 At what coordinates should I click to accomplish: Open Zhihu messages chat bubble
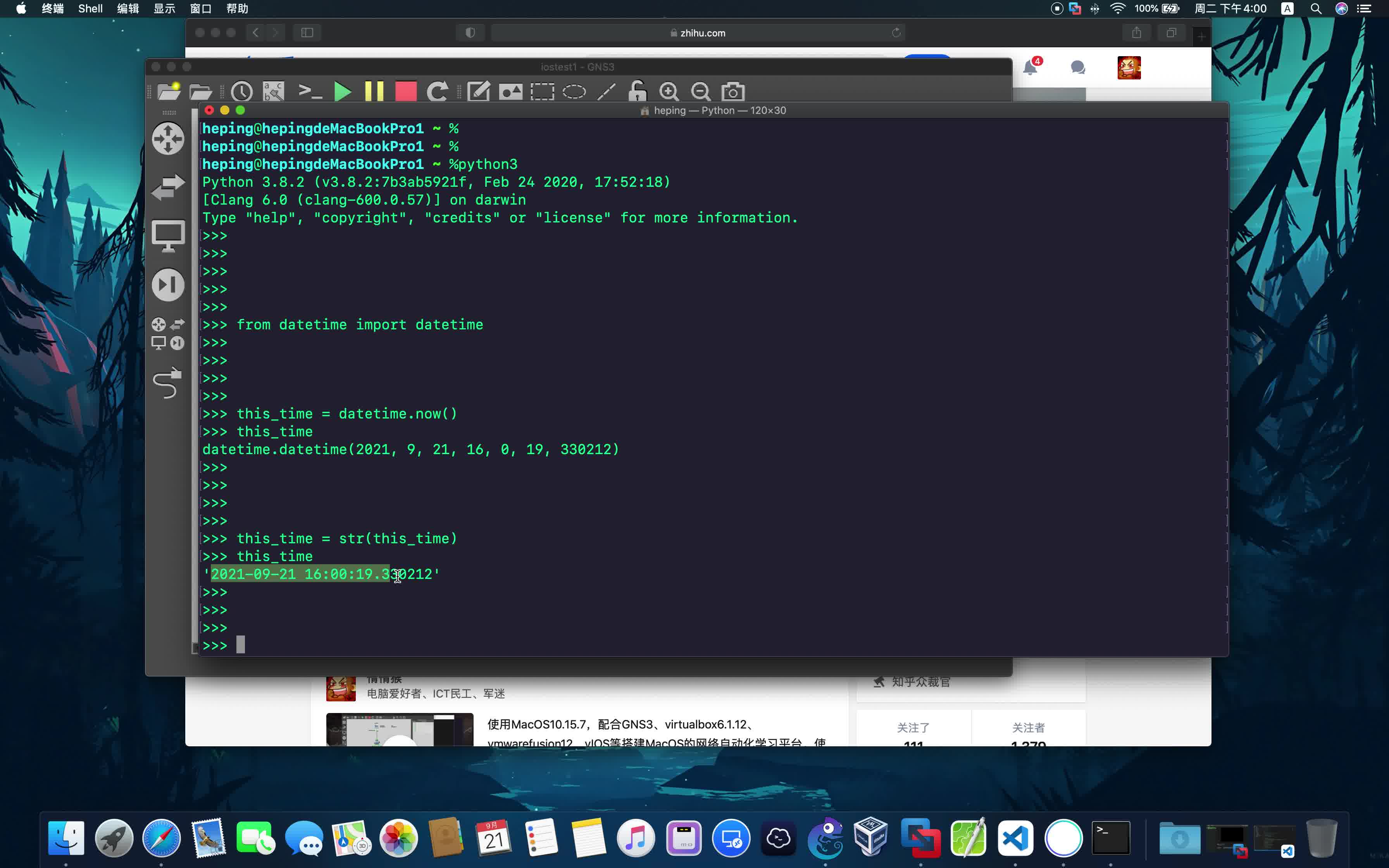pyautogui.click(x=1078, y=68)
